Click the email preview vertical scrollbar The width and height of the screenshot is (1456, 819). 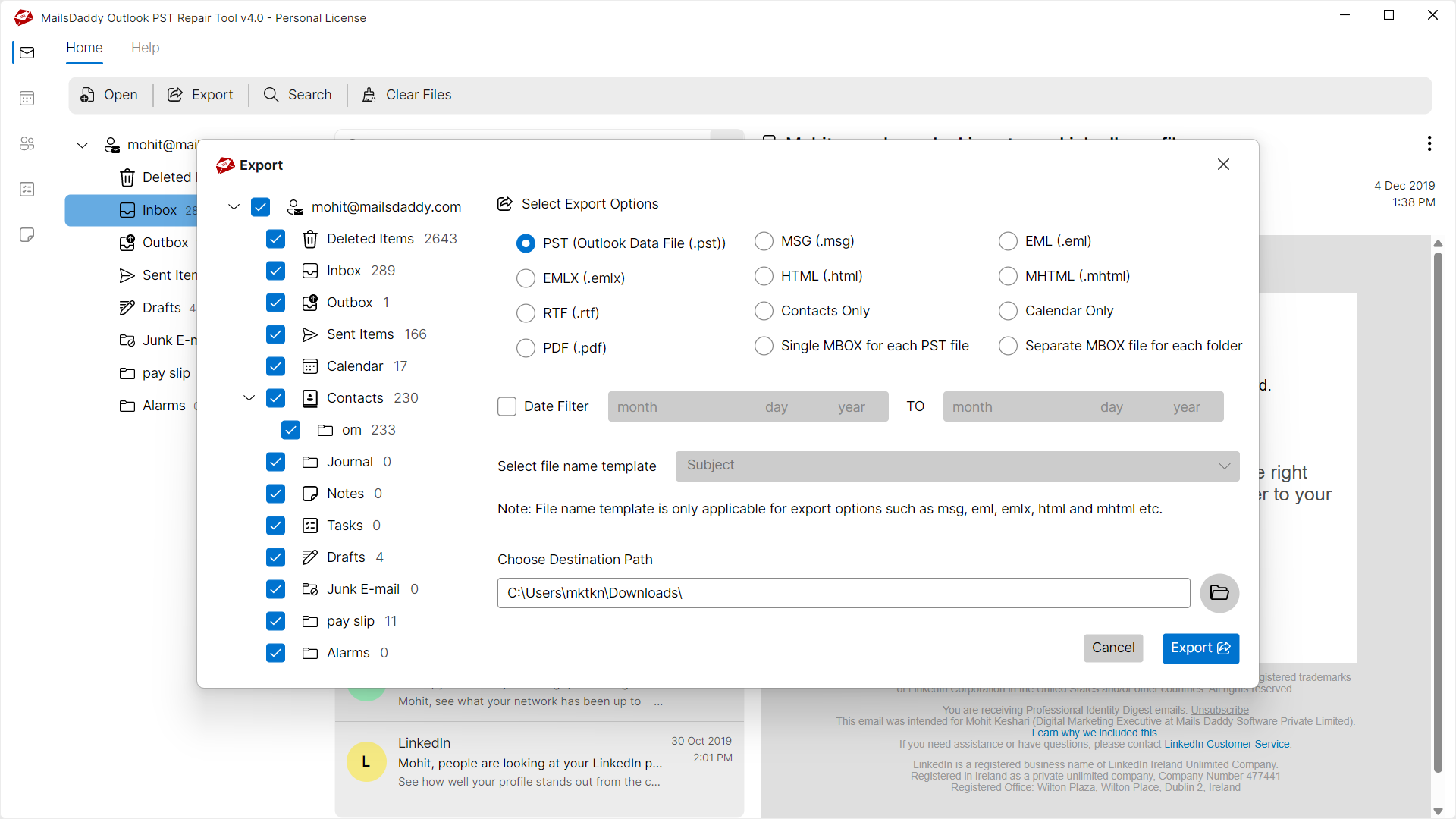(x=1438, y=512)
